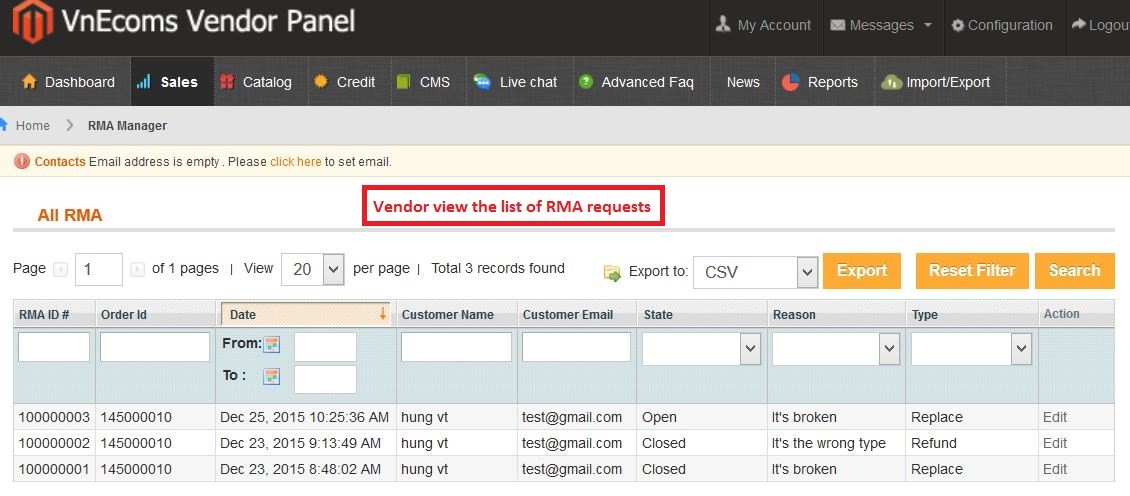Click the Reset Filter button
This screenshot has width=1130, height=496.
pyautogui.click(x=972, y=271)
